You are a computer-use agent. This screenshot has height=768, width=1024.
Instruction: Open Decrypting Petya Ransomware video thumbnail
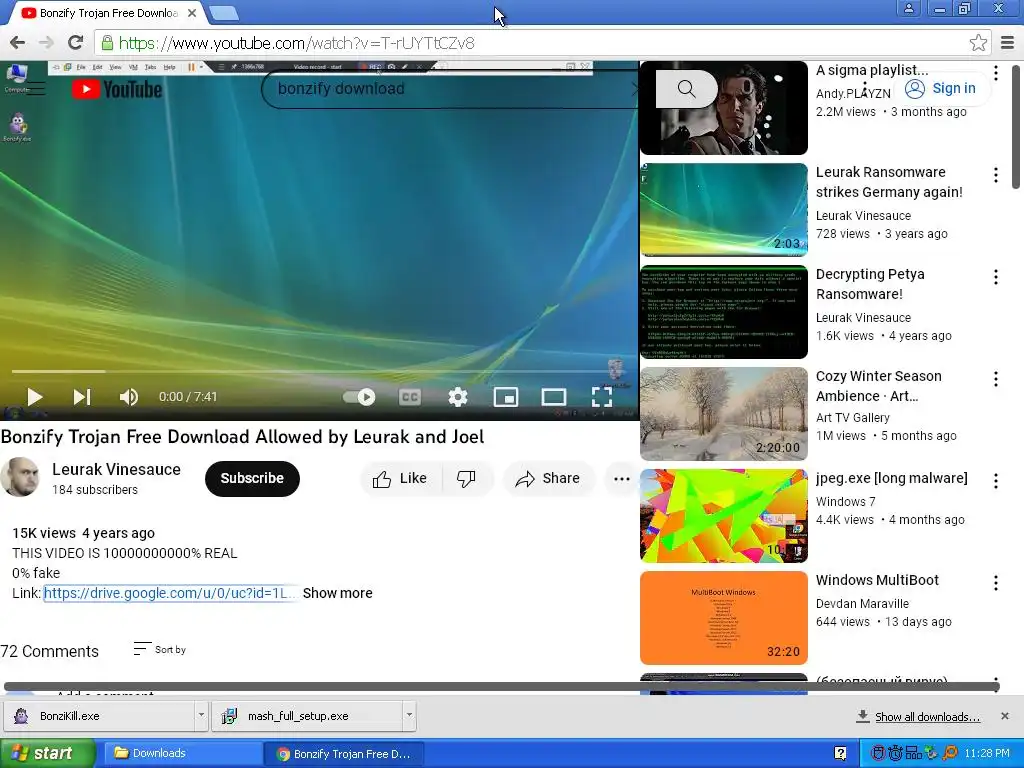724,312
